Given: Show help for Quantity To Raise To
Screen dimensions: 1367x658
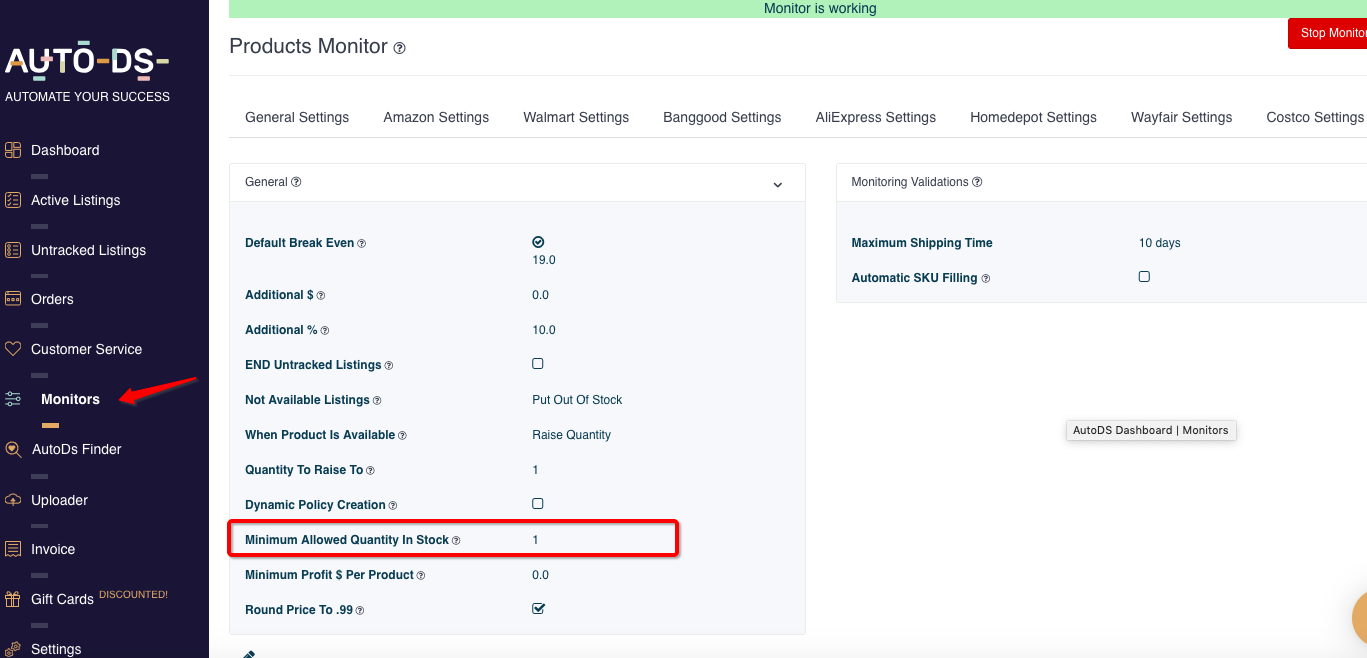Looking at the screenshot, I should 371,471.
